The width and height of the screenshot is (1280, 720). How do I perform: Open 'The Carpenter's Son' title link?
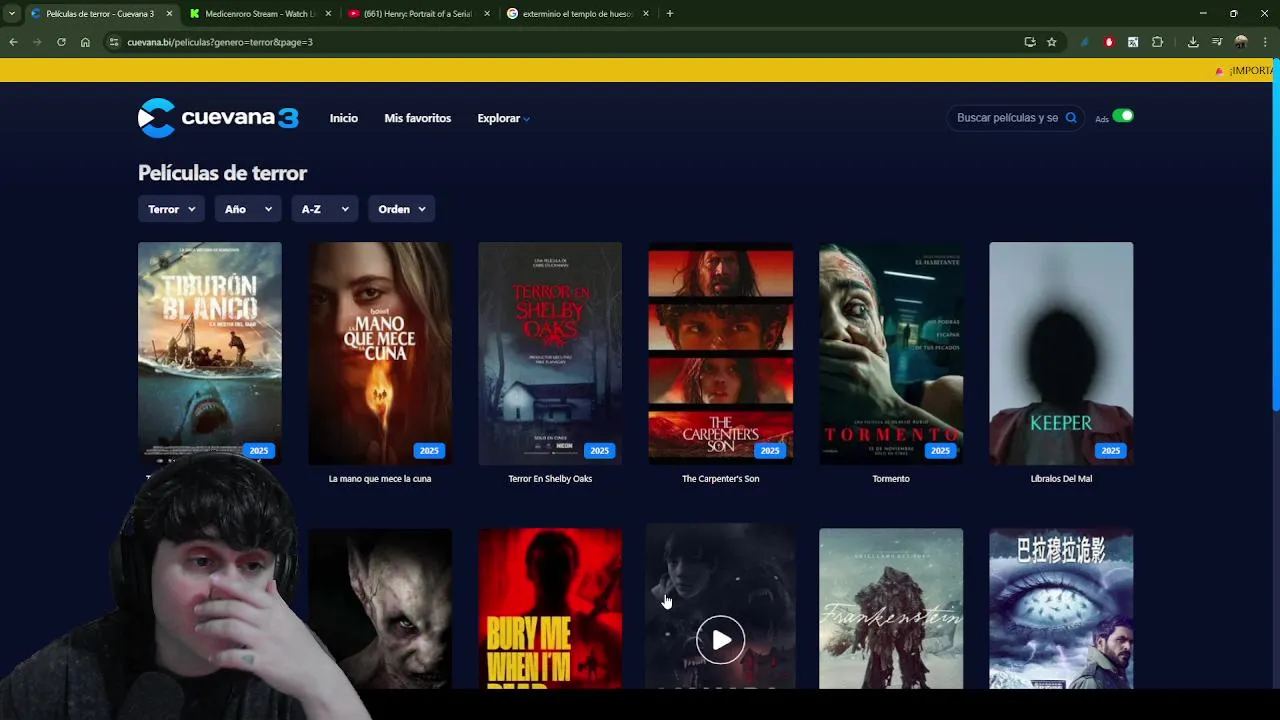tap(720, 479)
